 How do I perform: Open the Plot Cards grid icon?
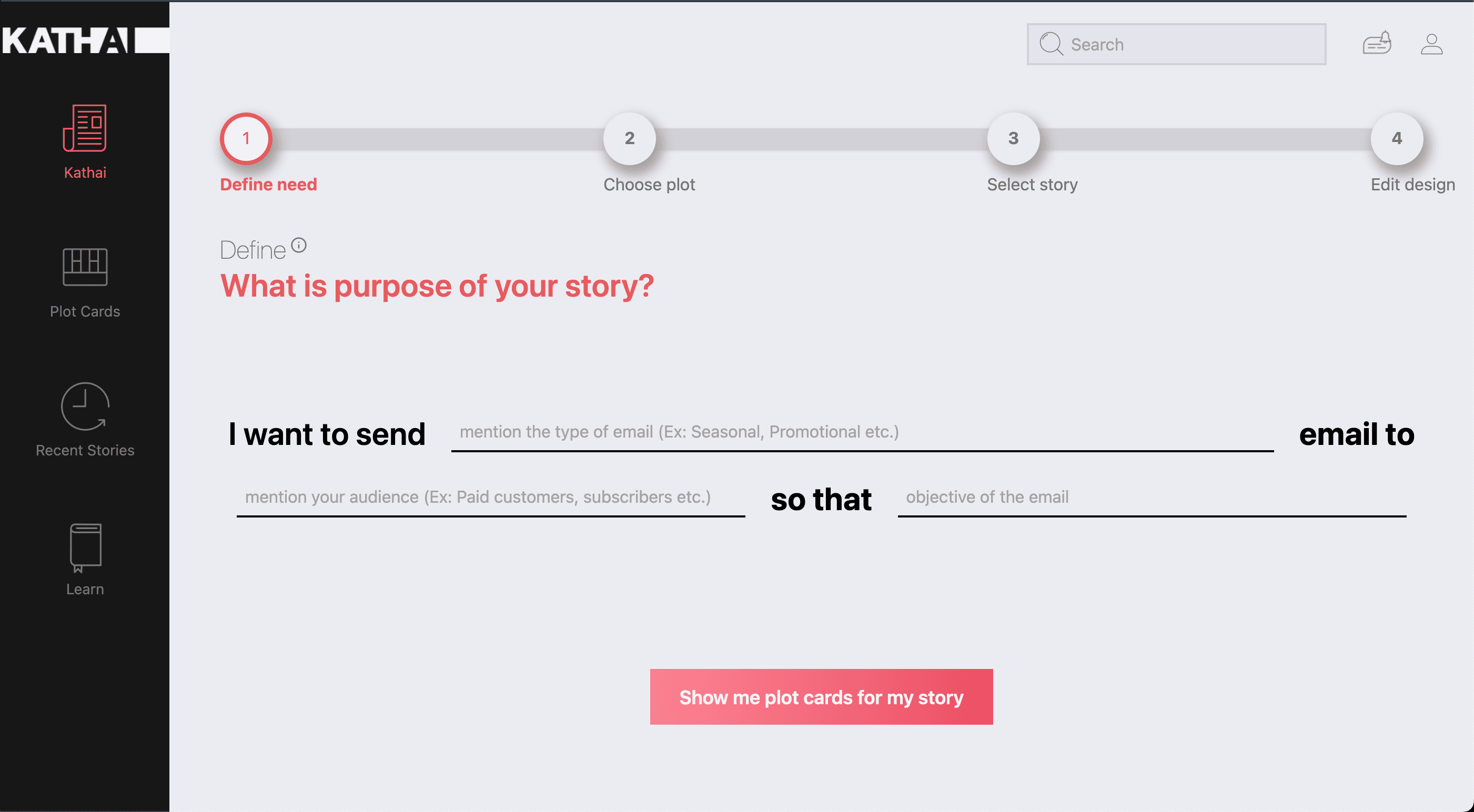(85, 267)
